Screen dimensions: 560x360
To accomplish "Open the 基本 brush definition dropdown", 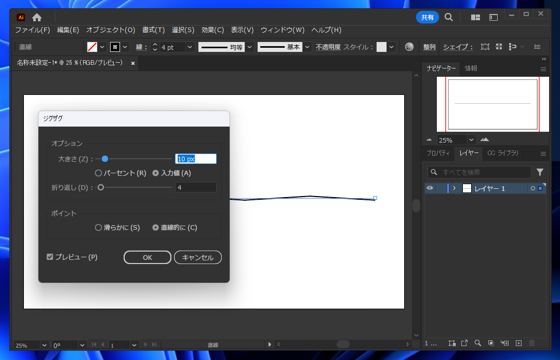I will click(307, 47).
